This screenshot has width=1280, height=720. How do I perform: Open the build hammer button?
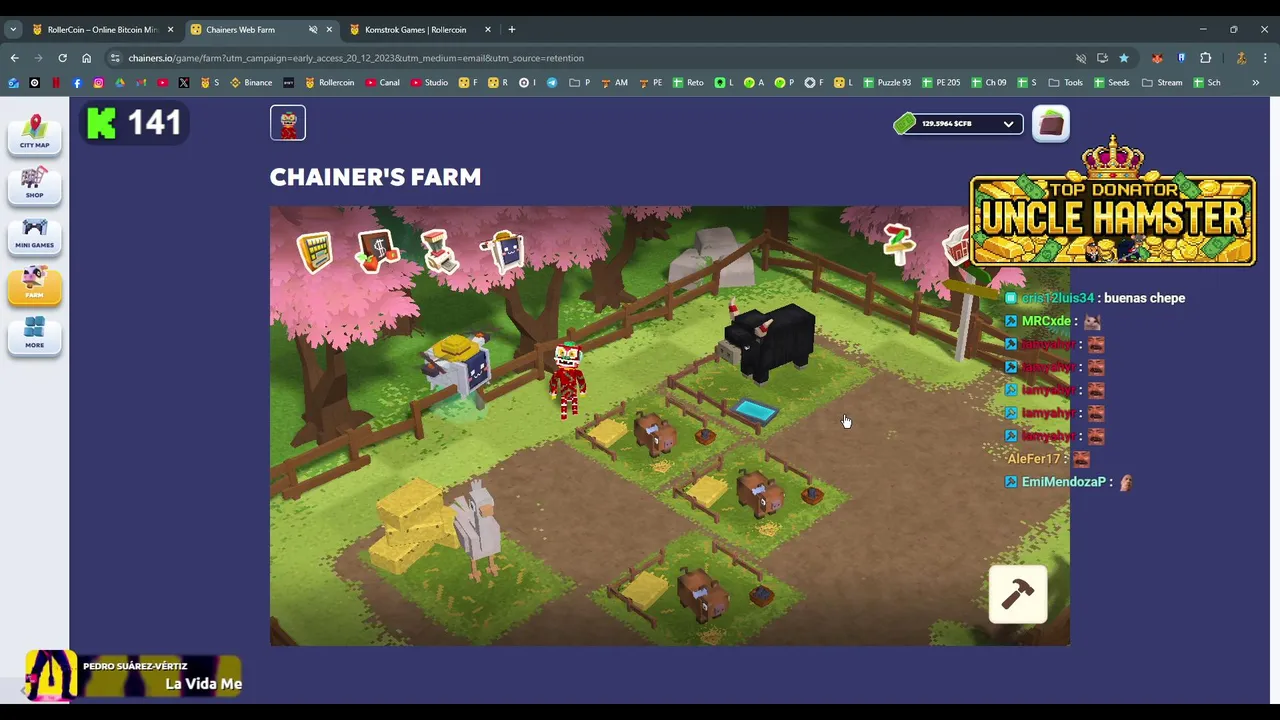click(x=1018, y=594)
